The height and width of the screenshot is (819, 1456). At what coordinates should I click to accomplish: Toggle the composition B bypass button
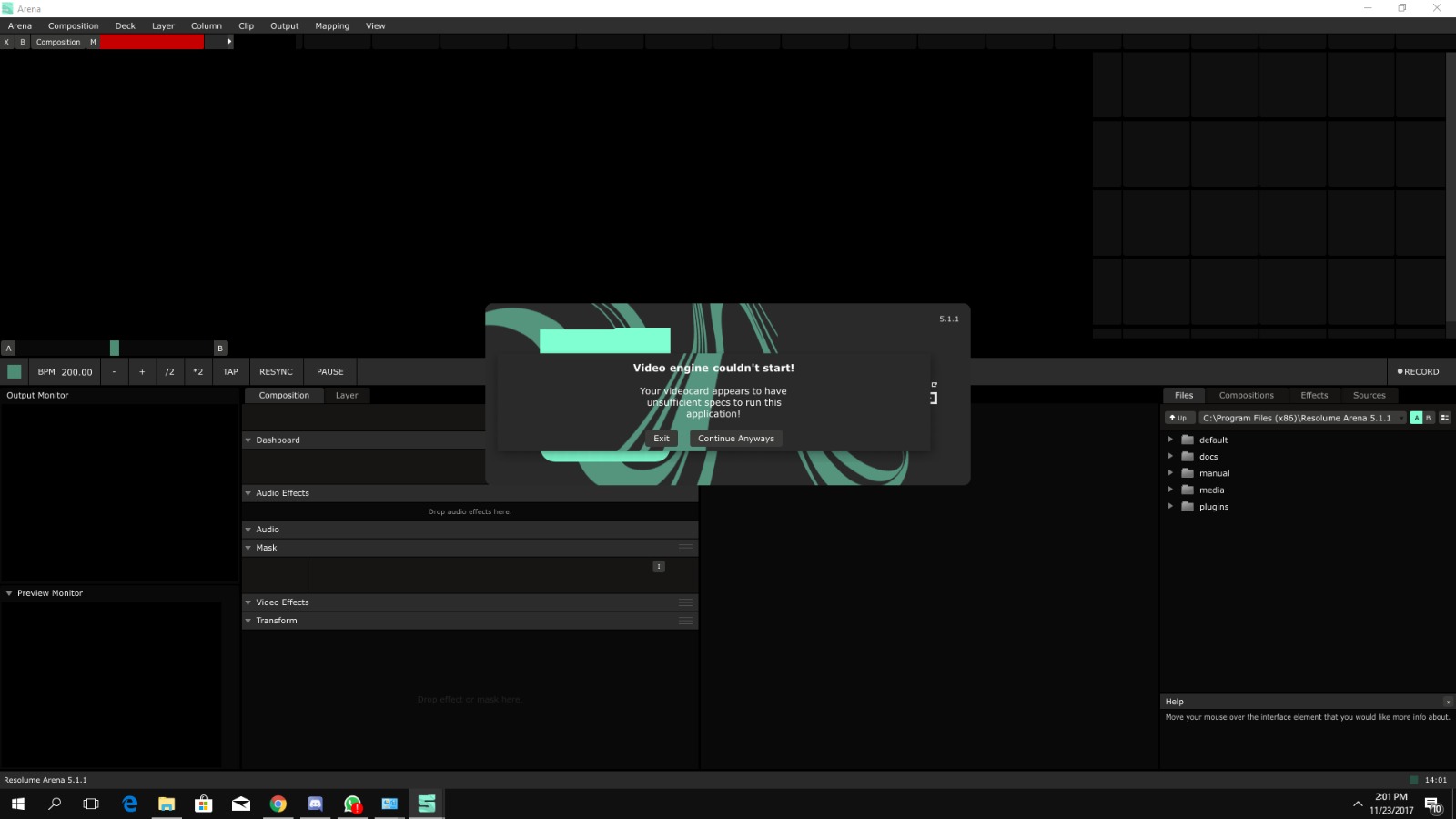pos(23,42)
